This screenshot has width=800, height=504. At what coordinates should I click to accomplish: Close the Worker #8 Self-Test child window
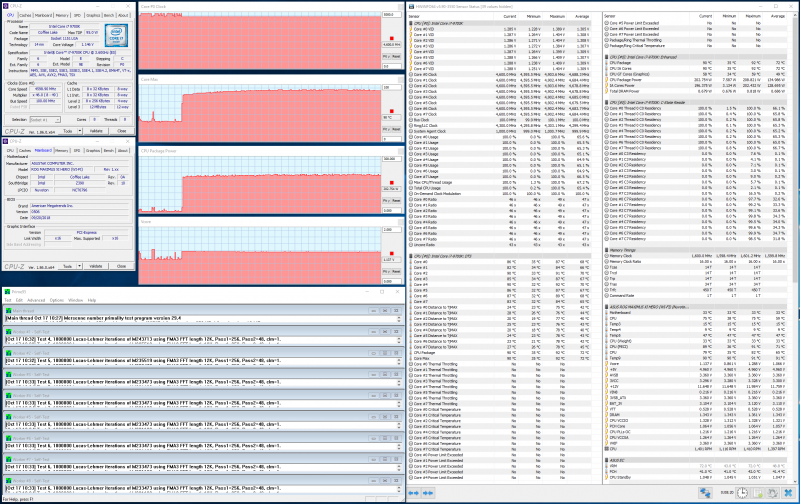396,481
